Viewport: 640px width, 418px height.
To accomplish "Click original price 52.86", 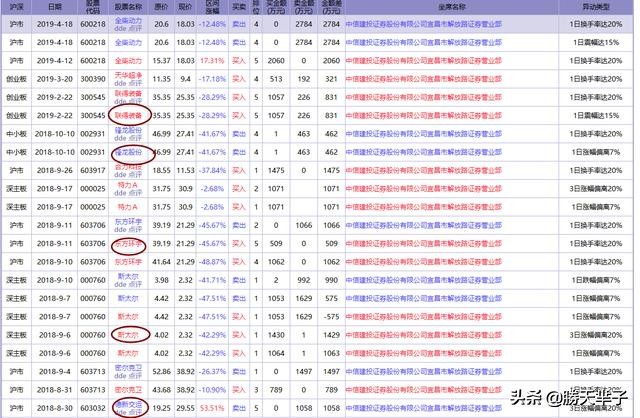I will click(x=161, y=371).
